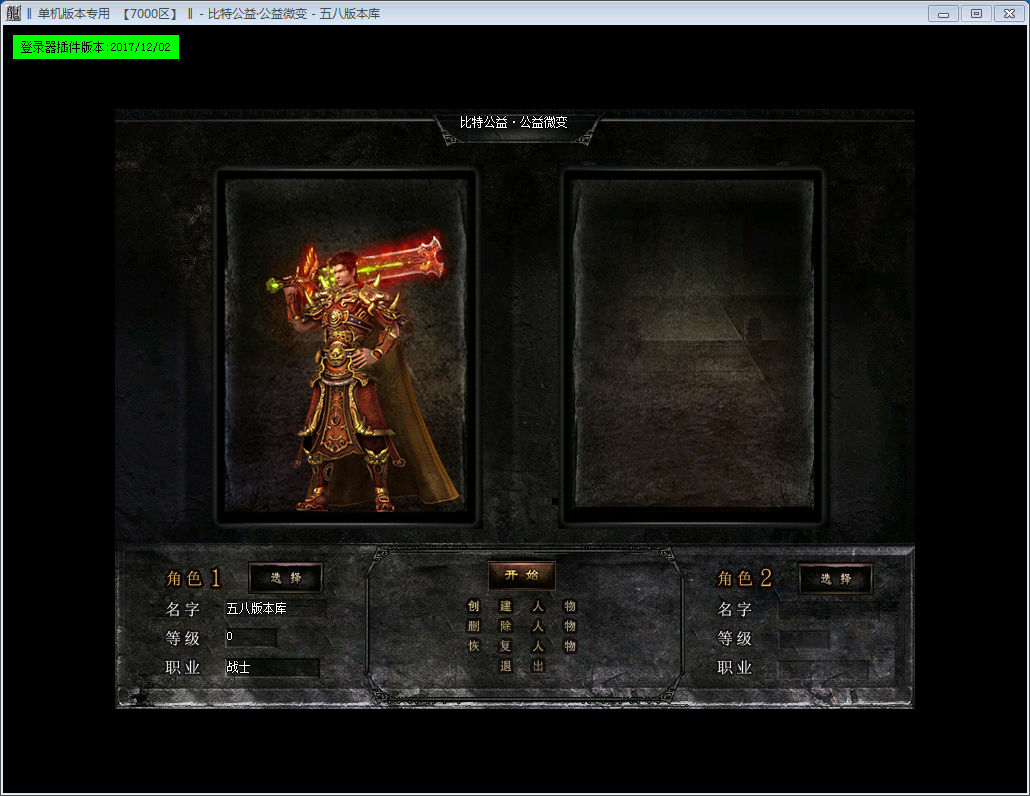Click the 角色 1 class field 战士
Viewport: 1030px width, 796px height.
(x=272, y=667)
